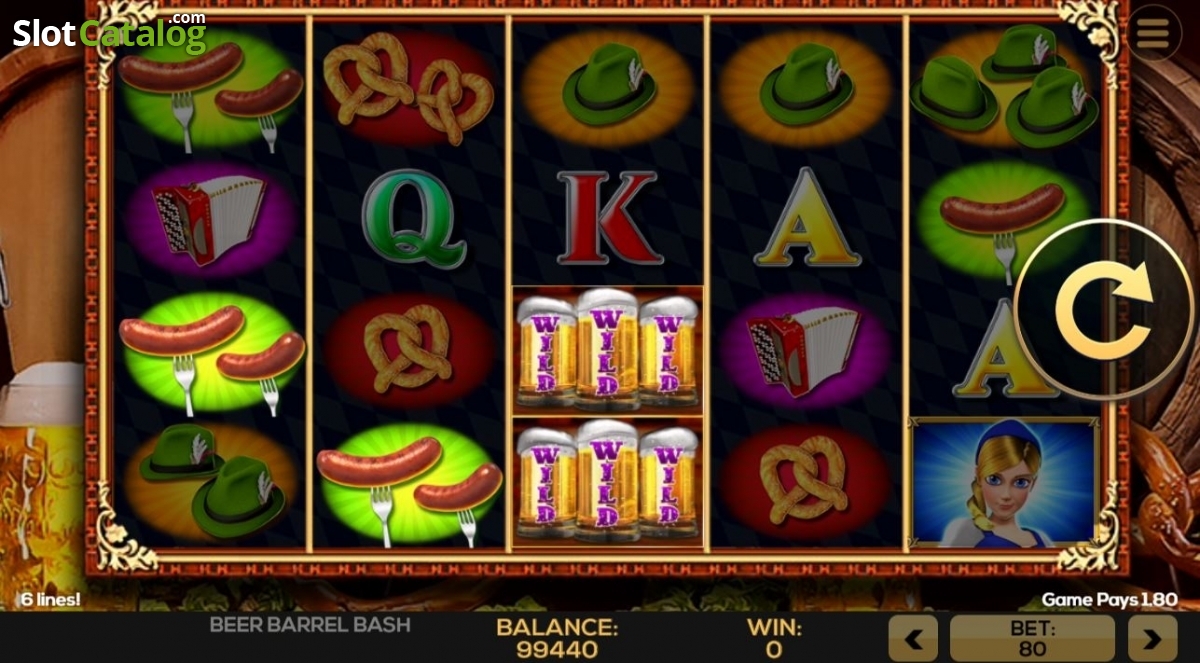Click the BALANCE 99440 display
The height and width of the screenshot is (663, 1200).
point(557,638)
